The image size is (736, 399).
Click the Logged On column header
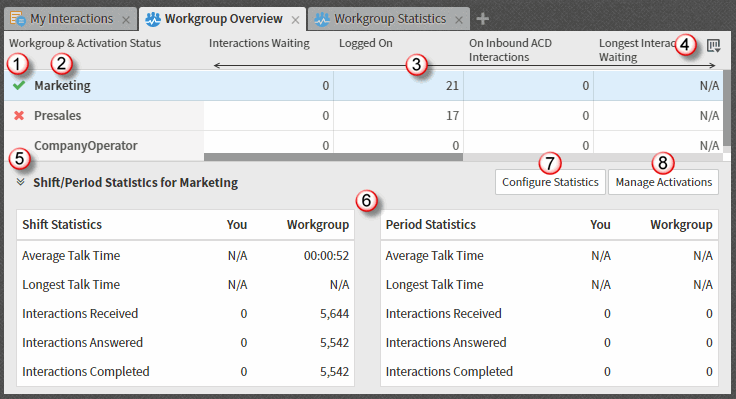[x=366, y=43]
